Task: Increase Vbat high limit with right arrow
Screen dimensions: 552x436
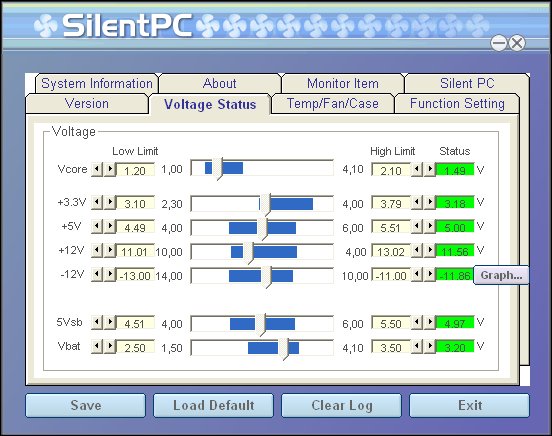Action: pyautogui.click(x=430, y=346)
